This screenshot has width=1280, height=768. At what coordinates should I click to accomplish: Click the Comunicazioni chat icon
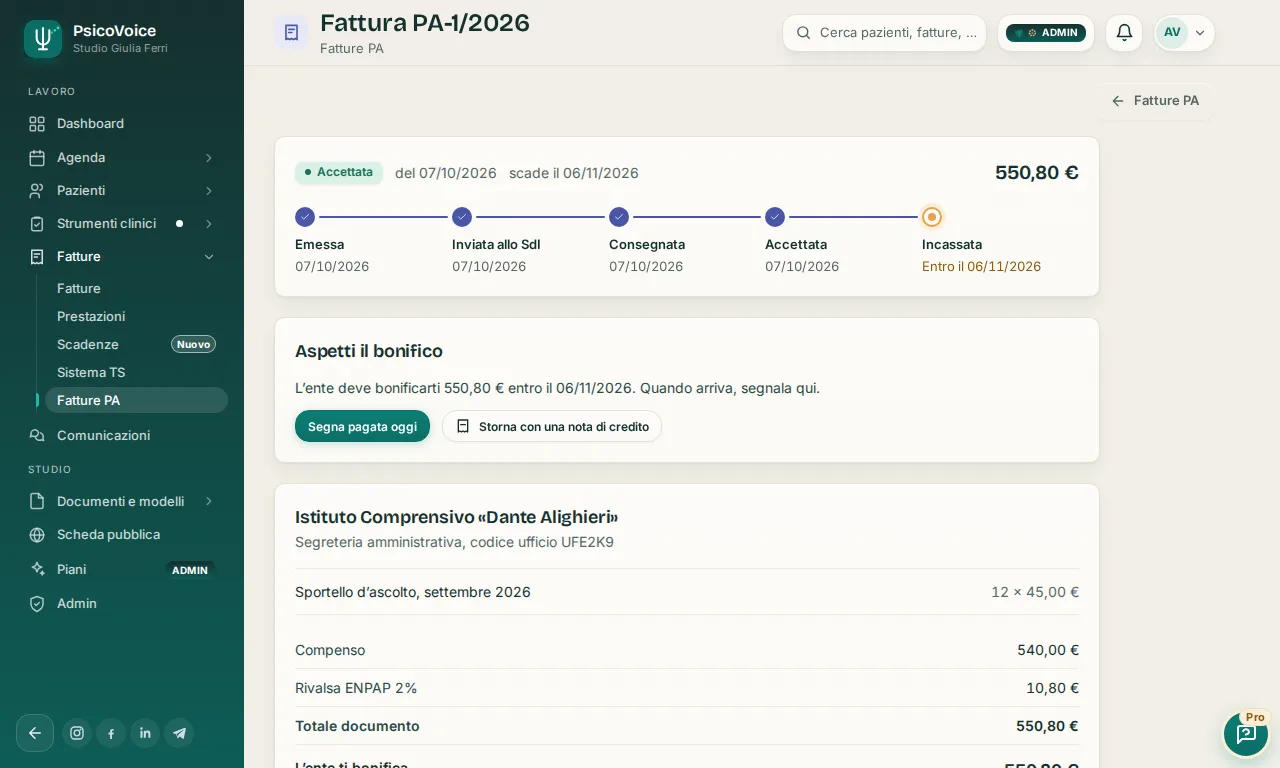coord(37,436)
